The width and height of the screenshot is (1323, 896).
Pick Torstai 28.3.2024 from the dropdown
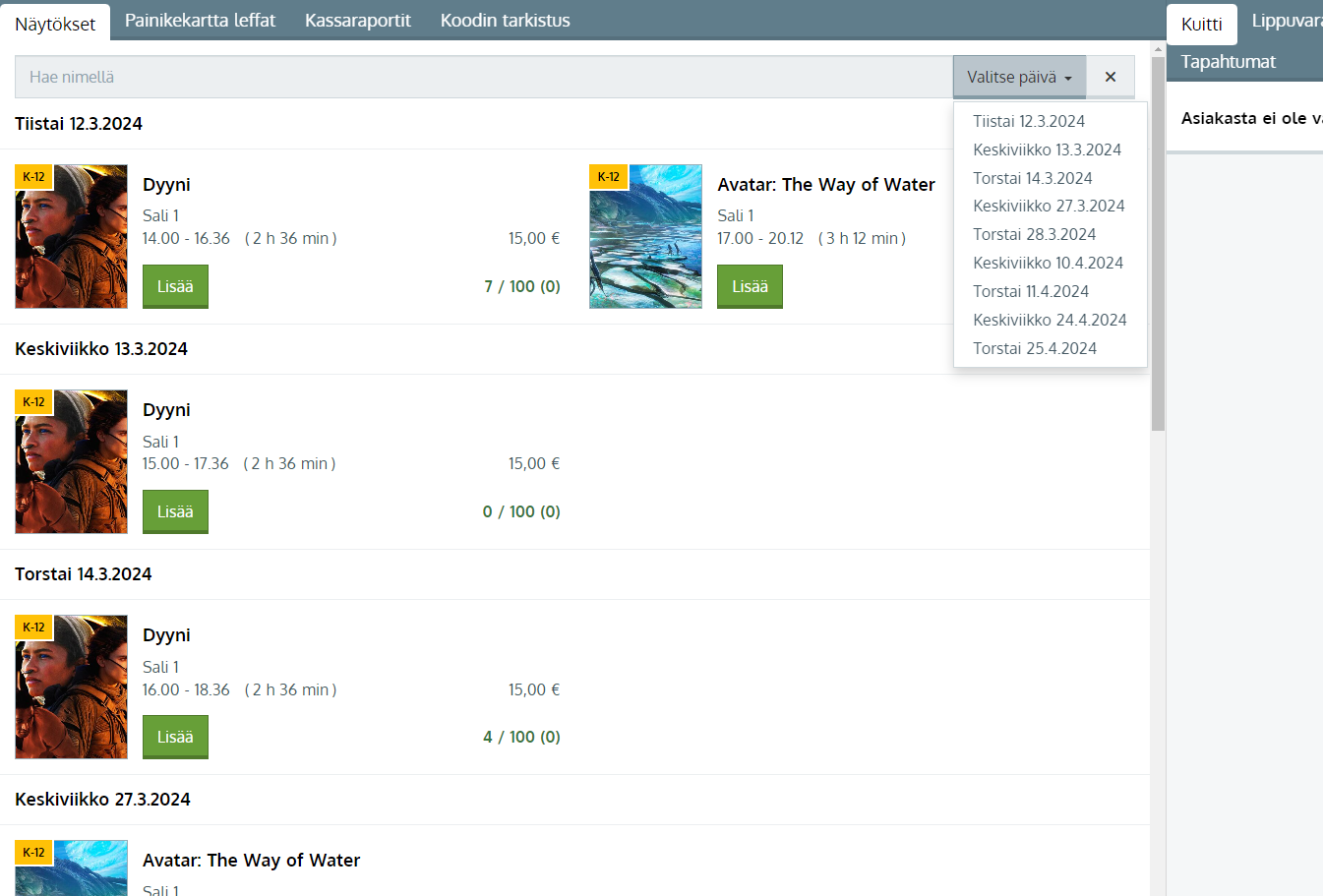pyautogui.click(x=1034, y=234)
